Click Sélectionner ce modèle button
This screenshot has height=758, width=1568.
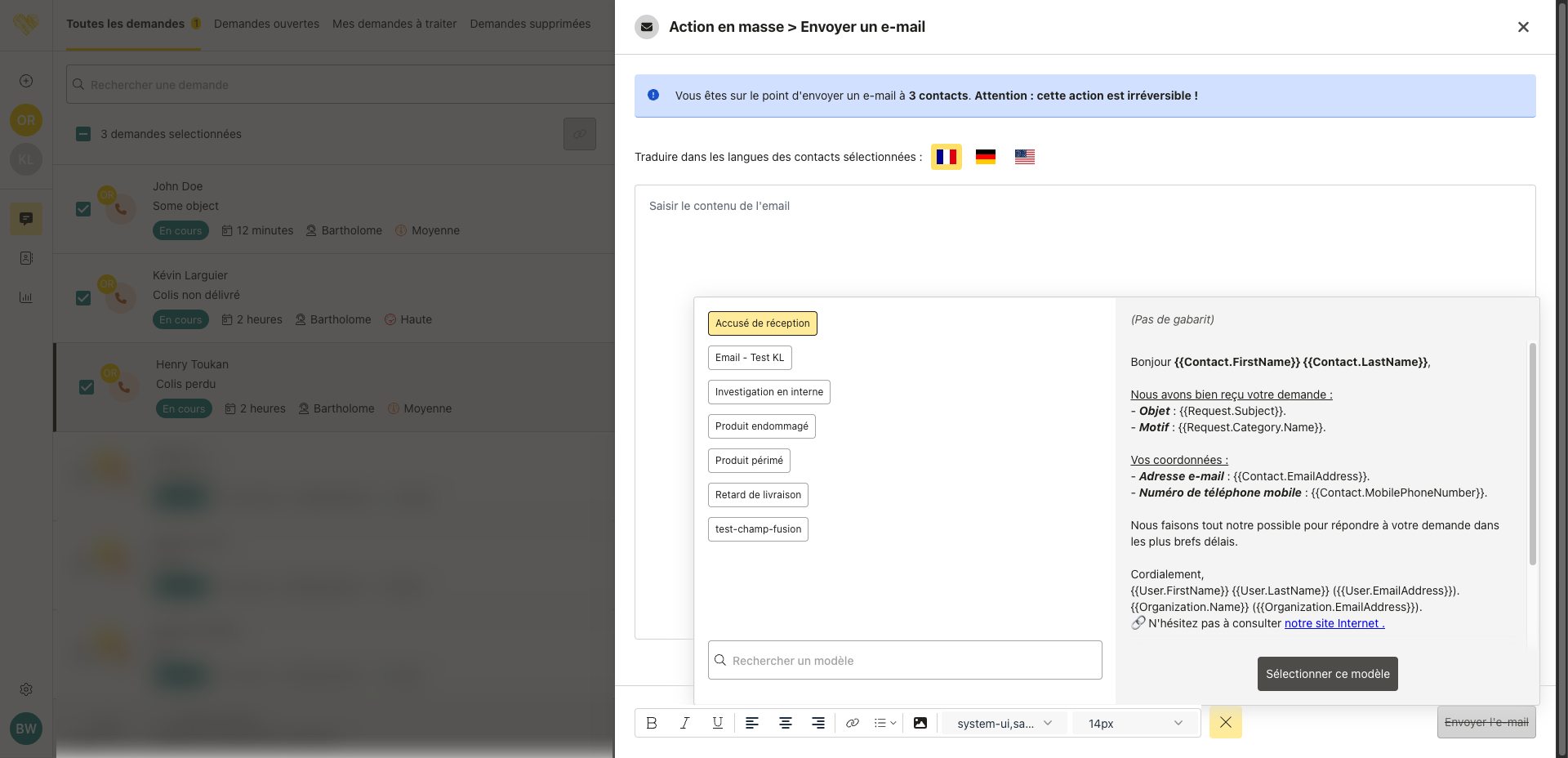pos(1327,674)
